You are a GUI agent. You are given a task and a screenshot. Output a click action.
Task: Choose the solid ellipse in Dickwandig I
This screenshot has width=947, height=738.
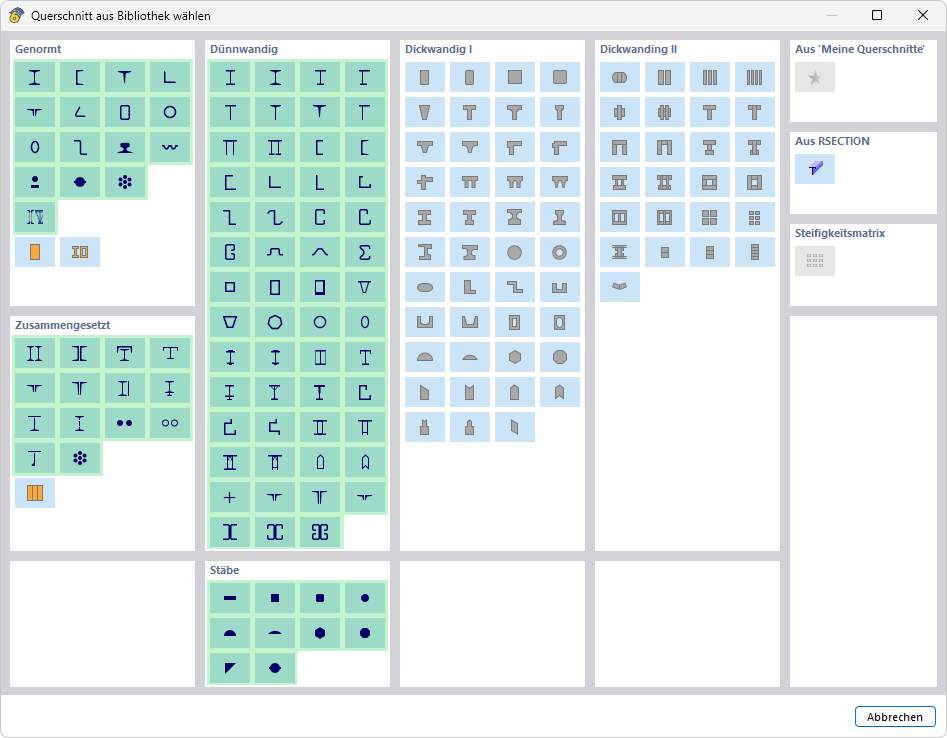pos(425,287)
